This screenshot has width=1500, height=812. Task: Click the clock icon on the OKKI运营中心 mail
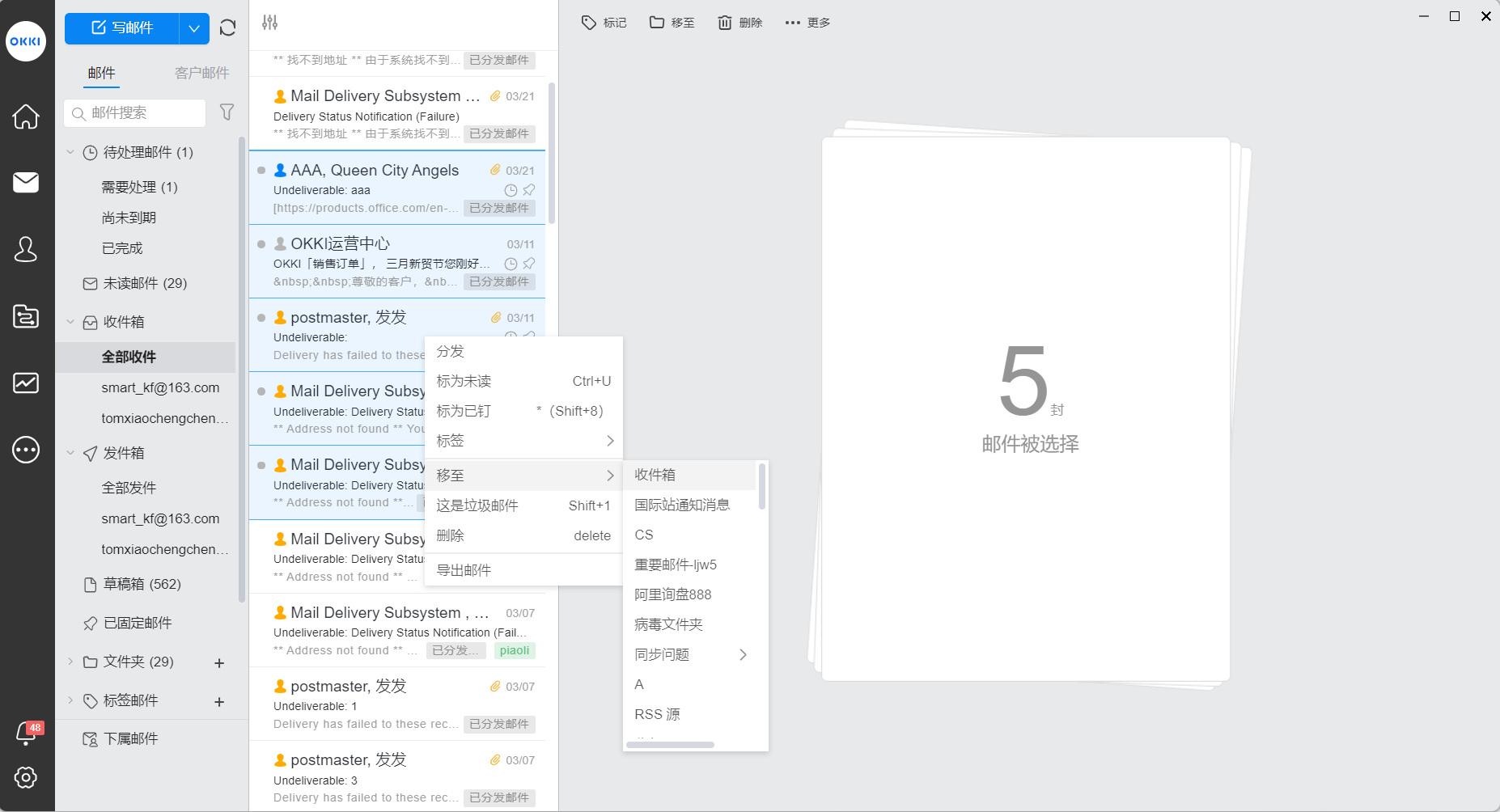coord(511,264)
